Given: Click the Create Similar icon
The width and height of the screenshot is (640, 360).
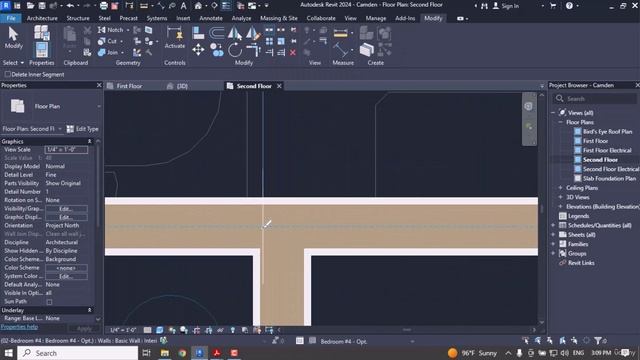Looking at the screenshot, I should pos(367,50).
